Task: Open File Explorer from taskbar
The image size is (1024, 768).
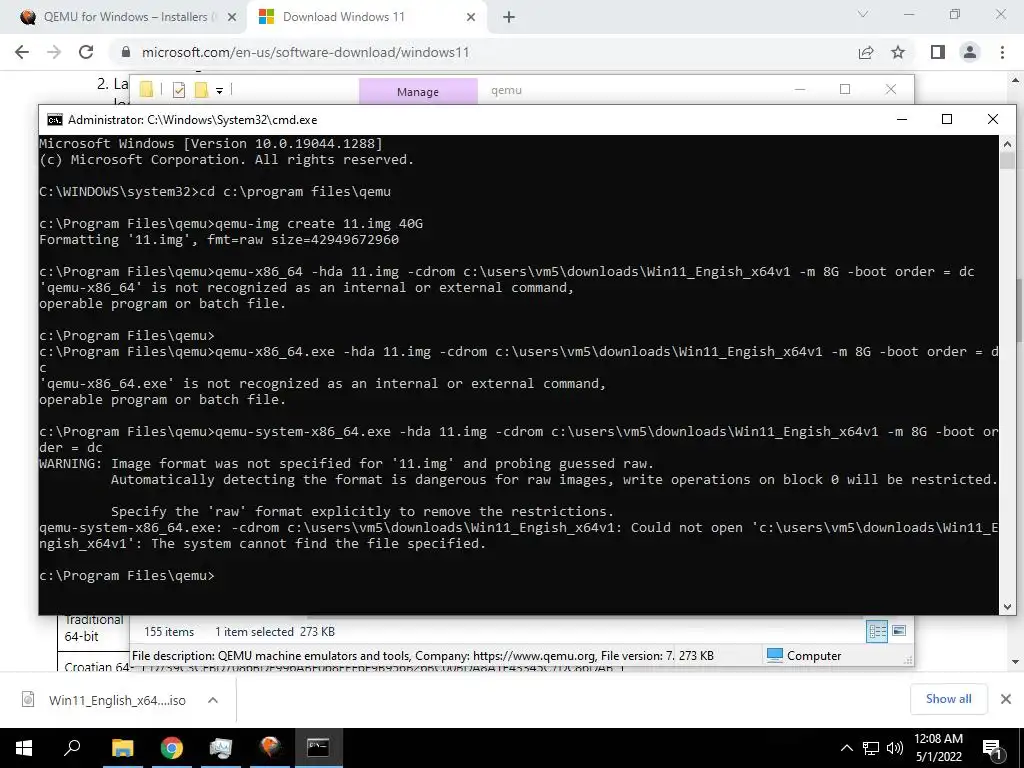Action: pos(122,748)
